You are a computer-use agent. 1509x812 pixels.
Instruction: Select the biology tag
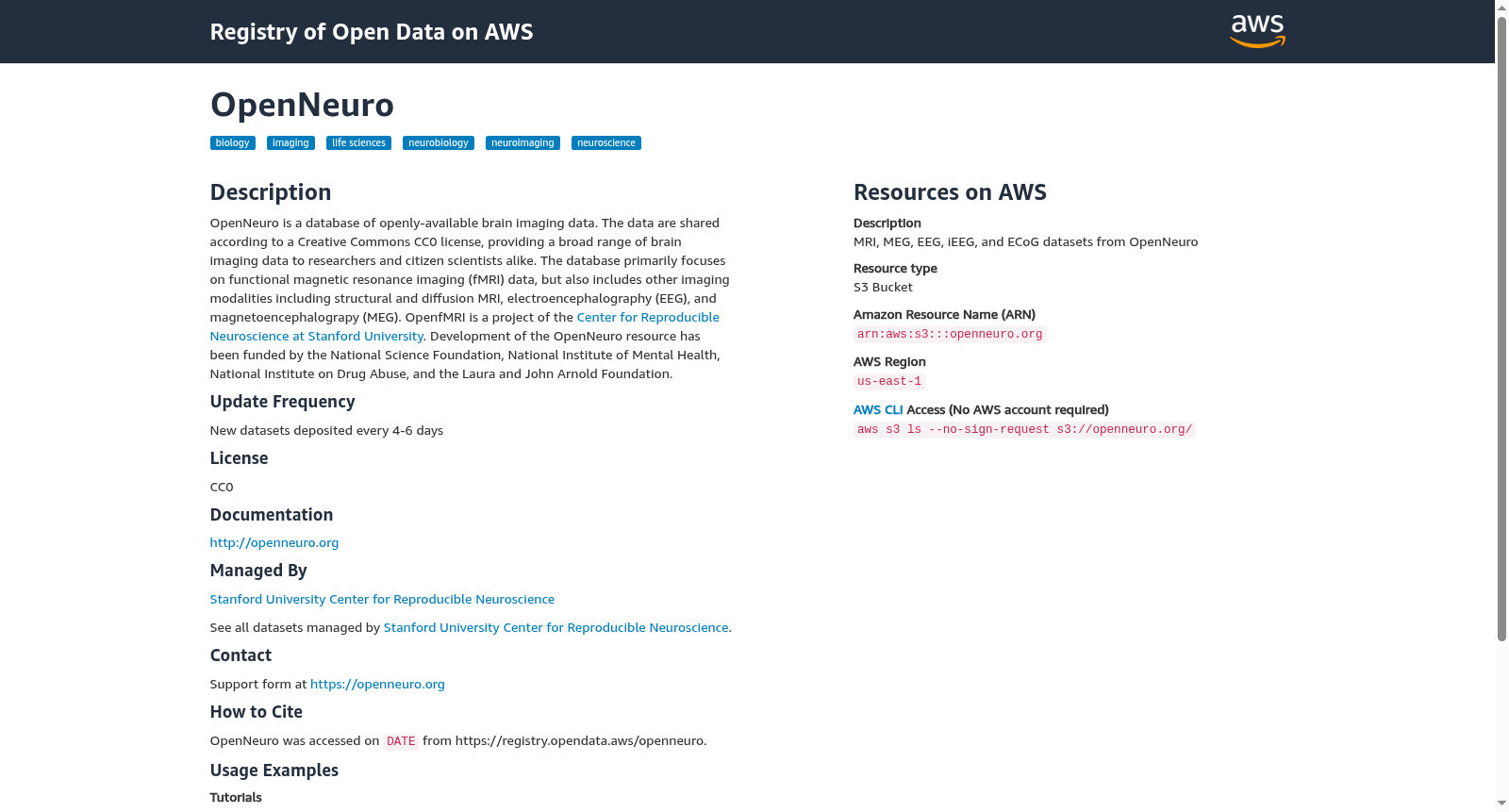coord(232,143)
